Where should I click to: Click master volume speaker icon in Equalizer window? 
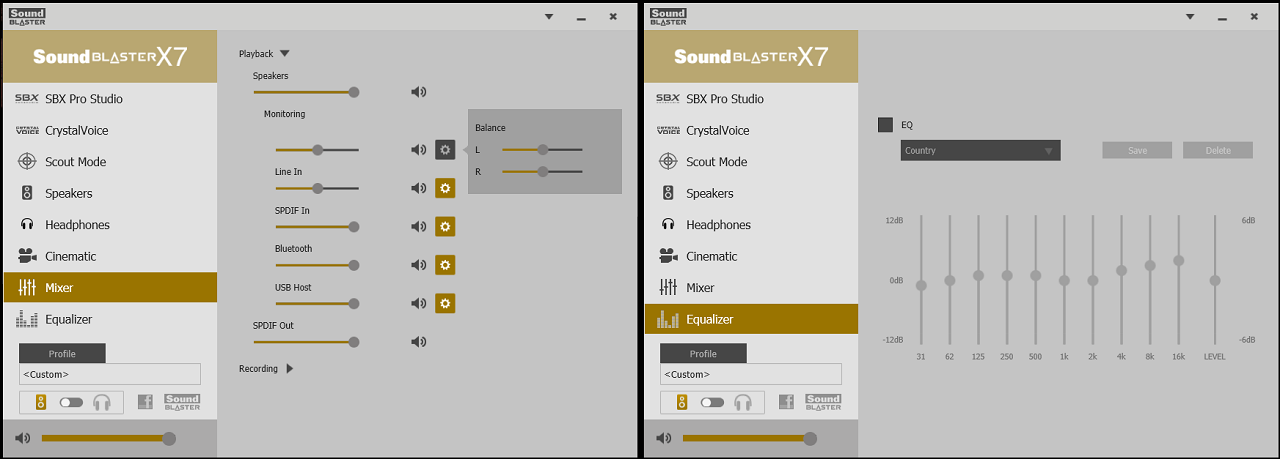(663, 438)
